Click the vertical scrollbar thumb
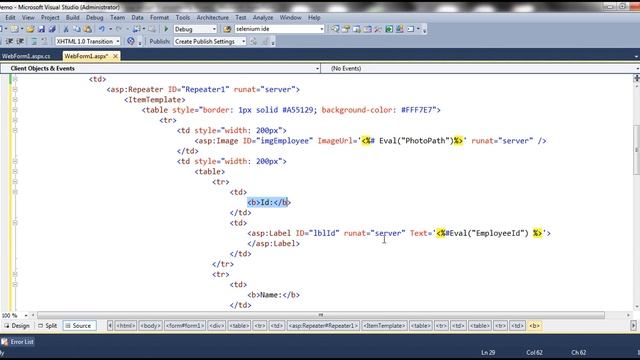The width and height of the screenshot is (640, 360). click(x=636, y=150)
